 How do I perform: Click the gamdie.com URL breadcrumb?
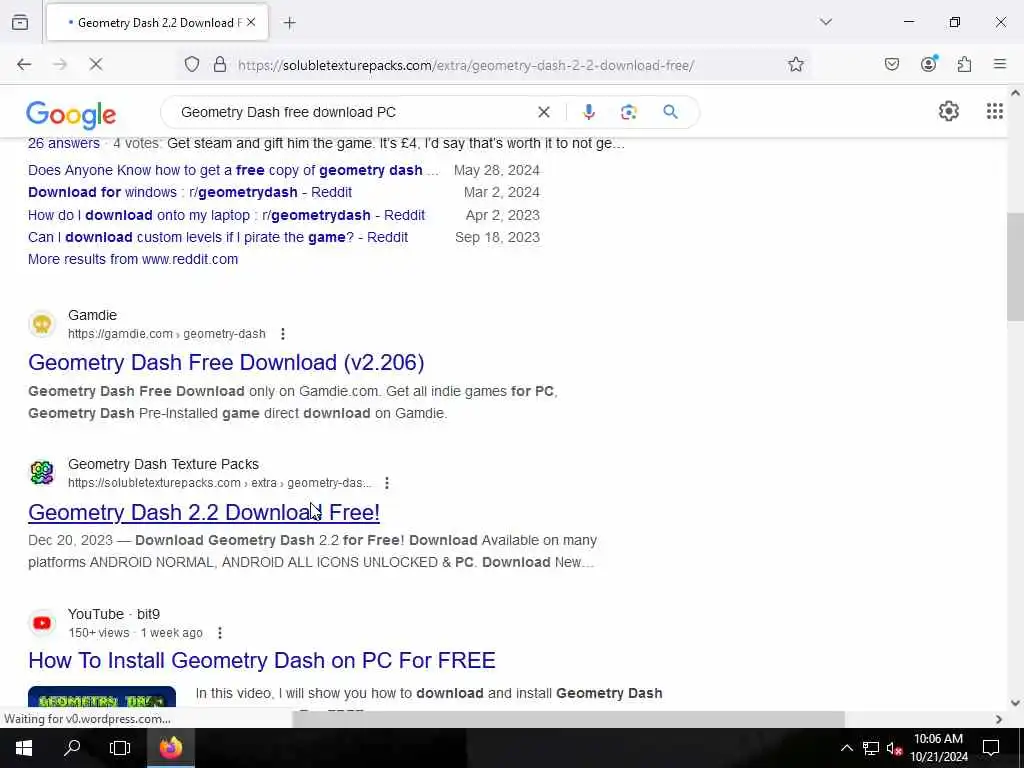coord(167,334)
